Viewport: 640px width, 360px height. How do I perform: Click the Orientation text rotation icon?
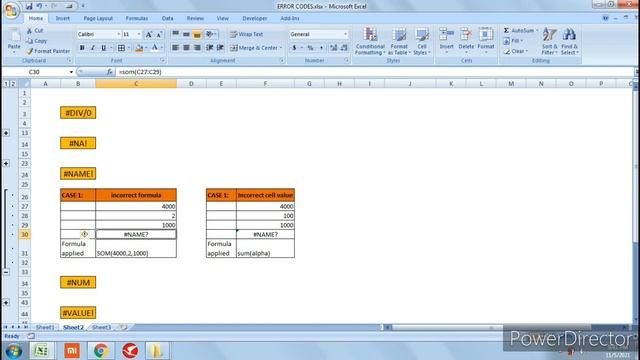[210, 34]
